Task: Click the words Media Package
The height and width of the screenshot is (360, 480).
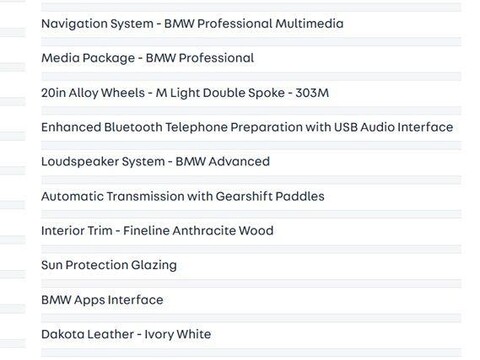Action: coord(88,58)
